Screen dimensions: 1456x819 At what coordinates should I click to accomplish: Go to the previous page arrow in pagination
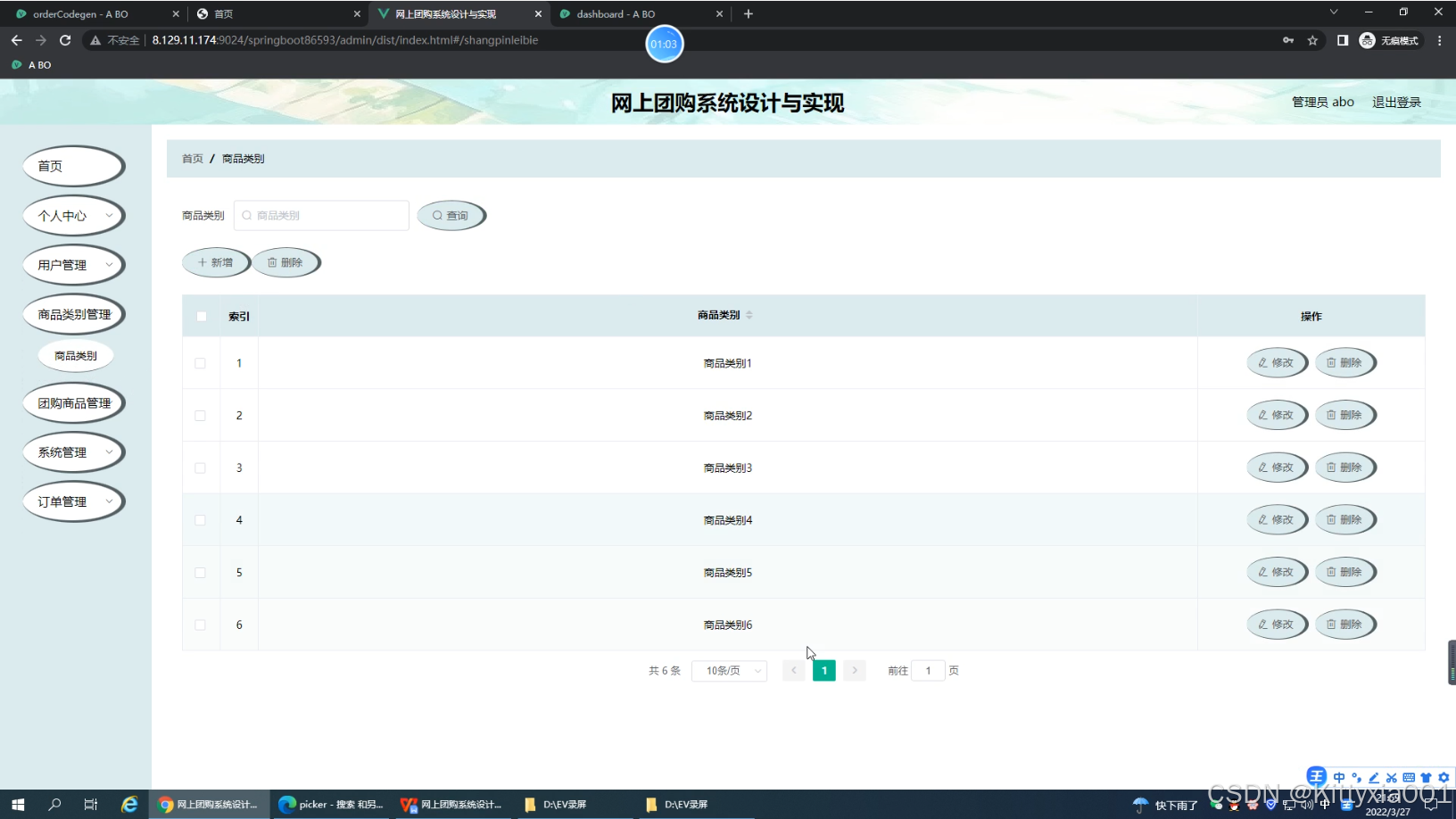coord(793,670)
